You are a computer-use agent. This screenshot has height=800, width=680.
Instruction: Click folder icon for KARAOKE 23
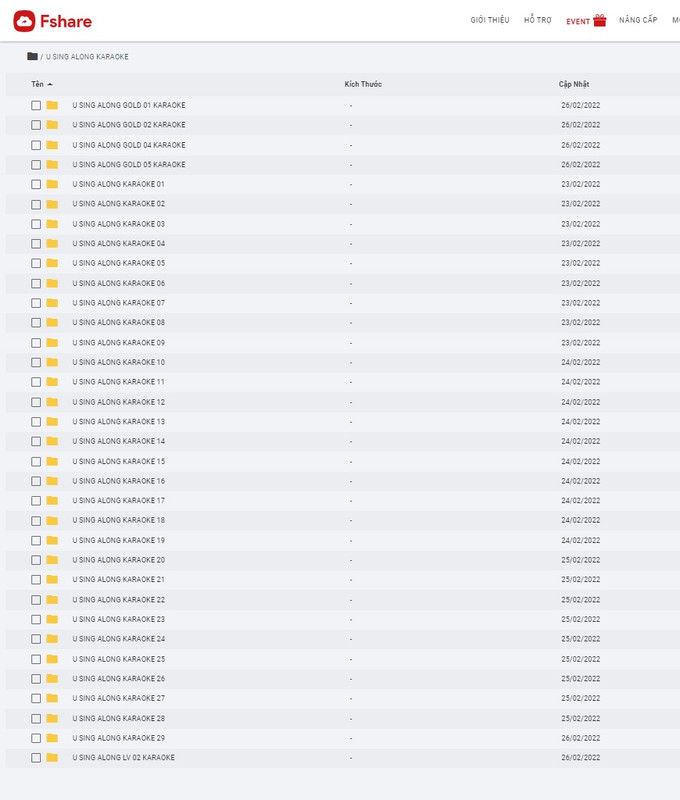52,619
